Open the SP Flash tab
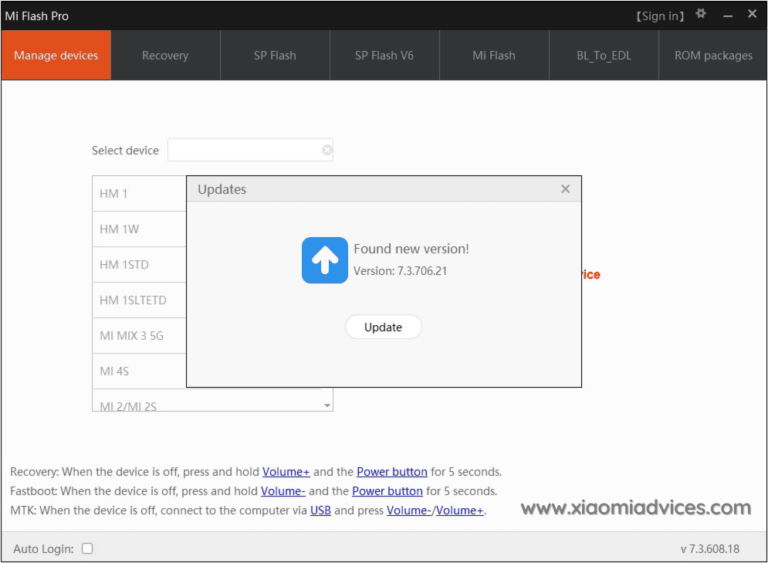The height and width of the screenshot is (563, 768). coord(275,55)
